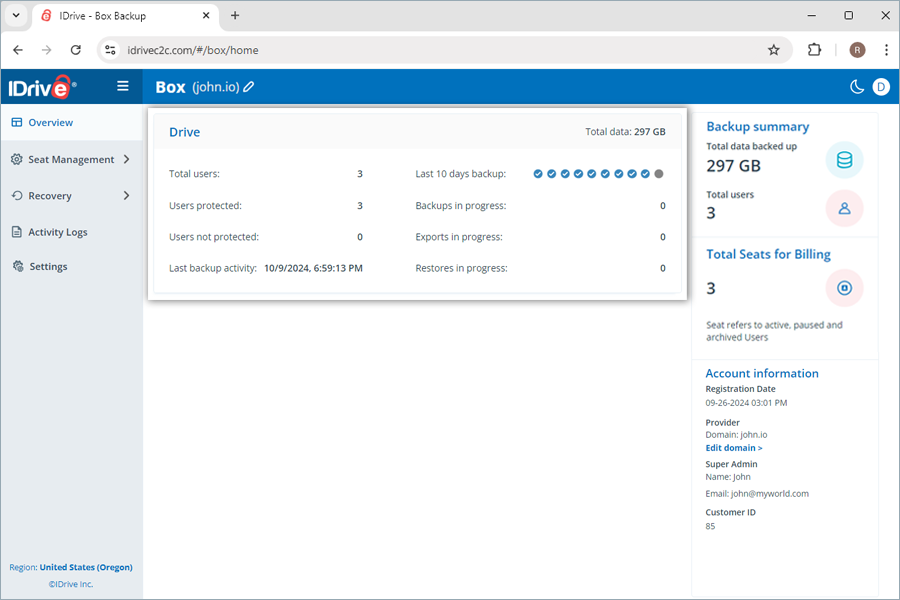Click the Activity Logs document icon
900x600 pixels.
point(17,232)
